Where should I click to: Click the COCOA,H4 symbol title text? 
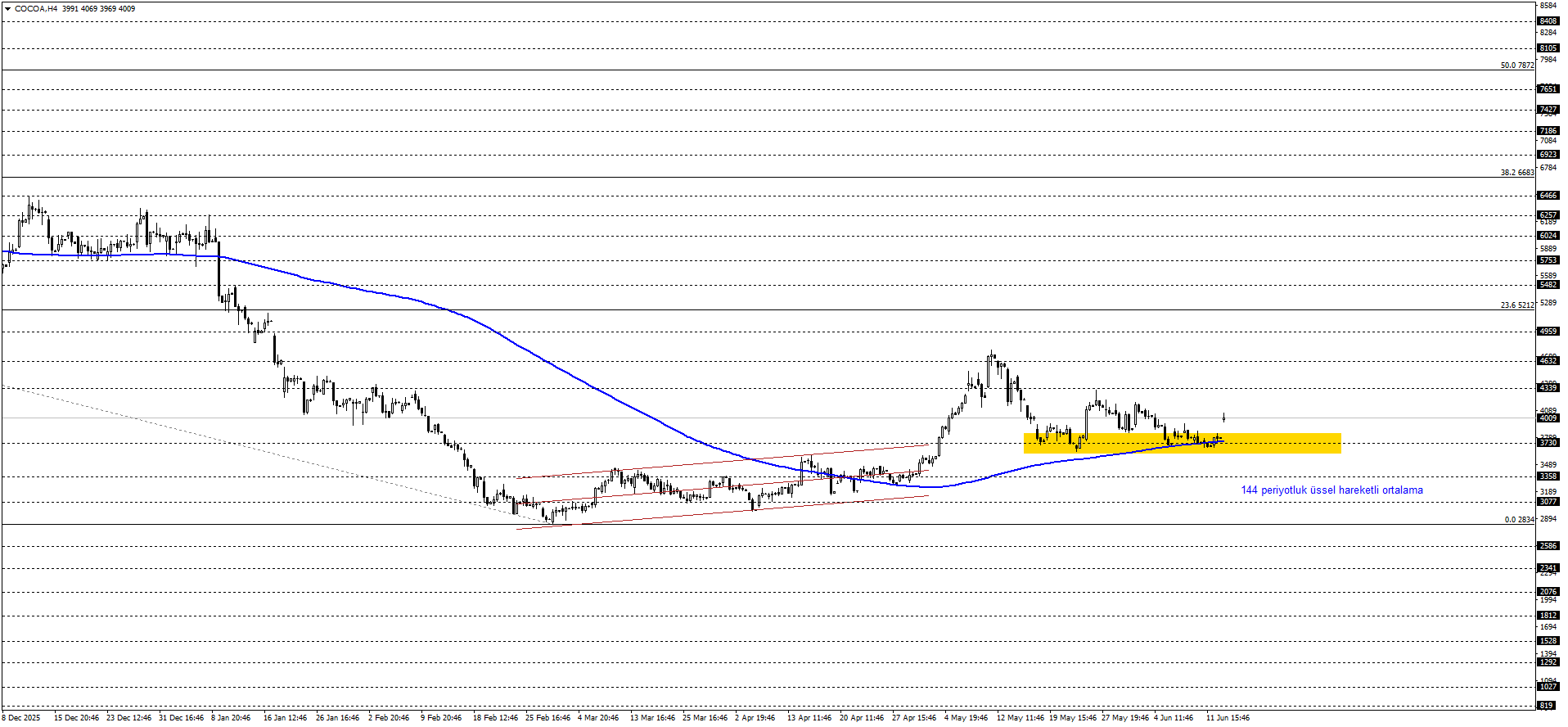(36, 9)
